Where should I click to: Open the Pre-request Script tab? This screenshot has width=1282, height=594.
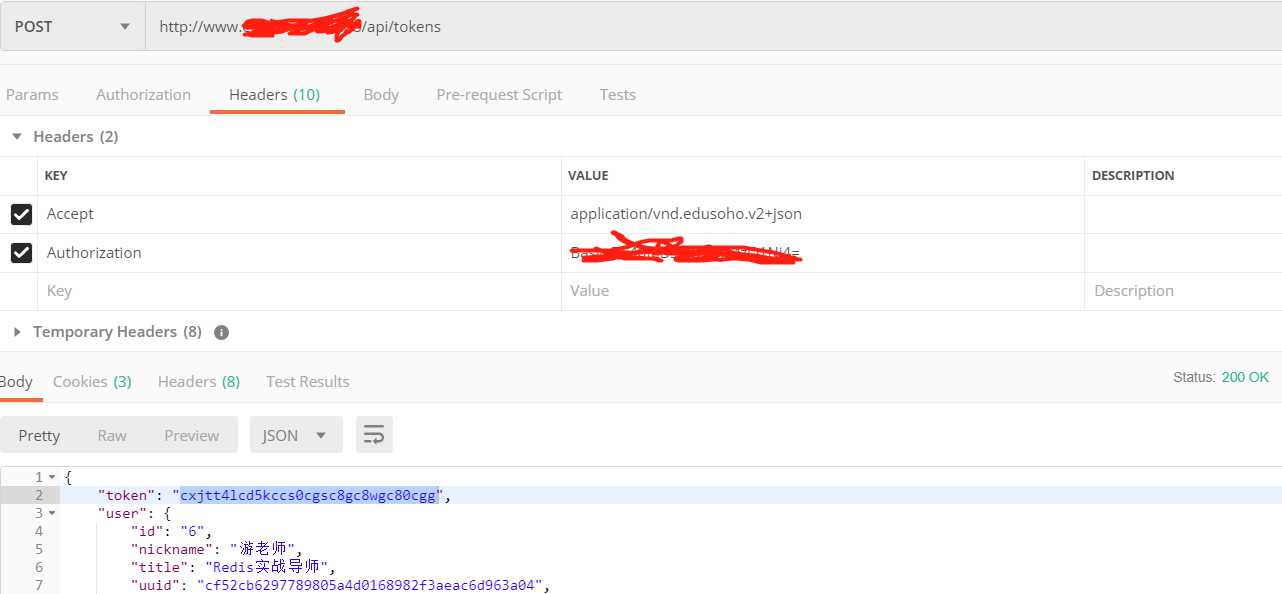click(499, 95)
